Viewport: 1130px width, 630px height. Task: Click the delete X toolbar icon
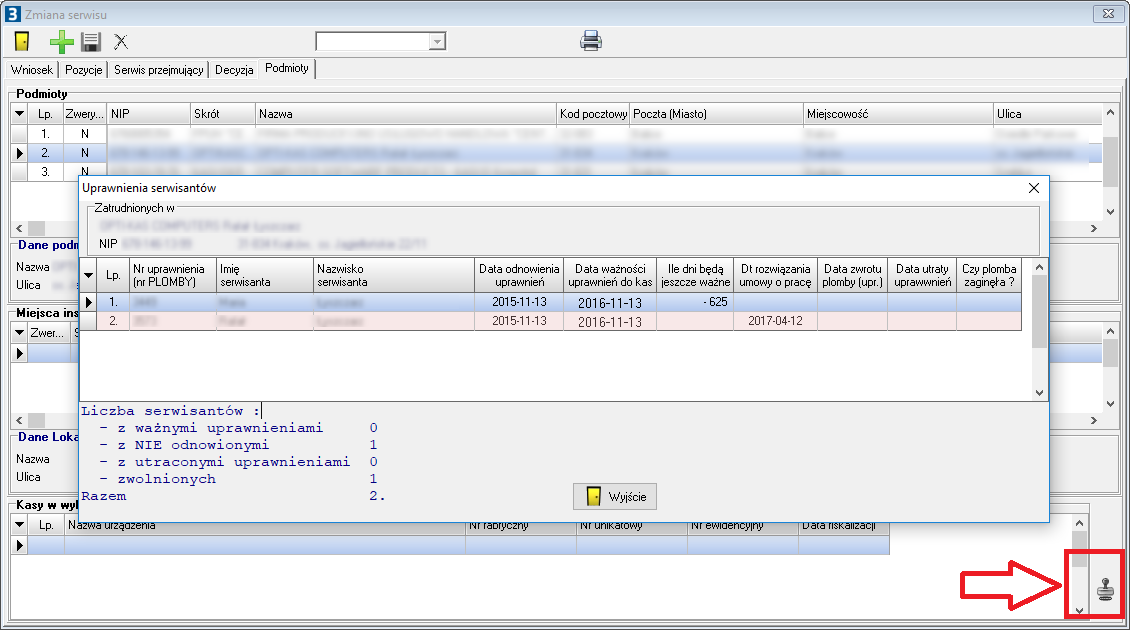pyautogui.click(x=121, y=42)
